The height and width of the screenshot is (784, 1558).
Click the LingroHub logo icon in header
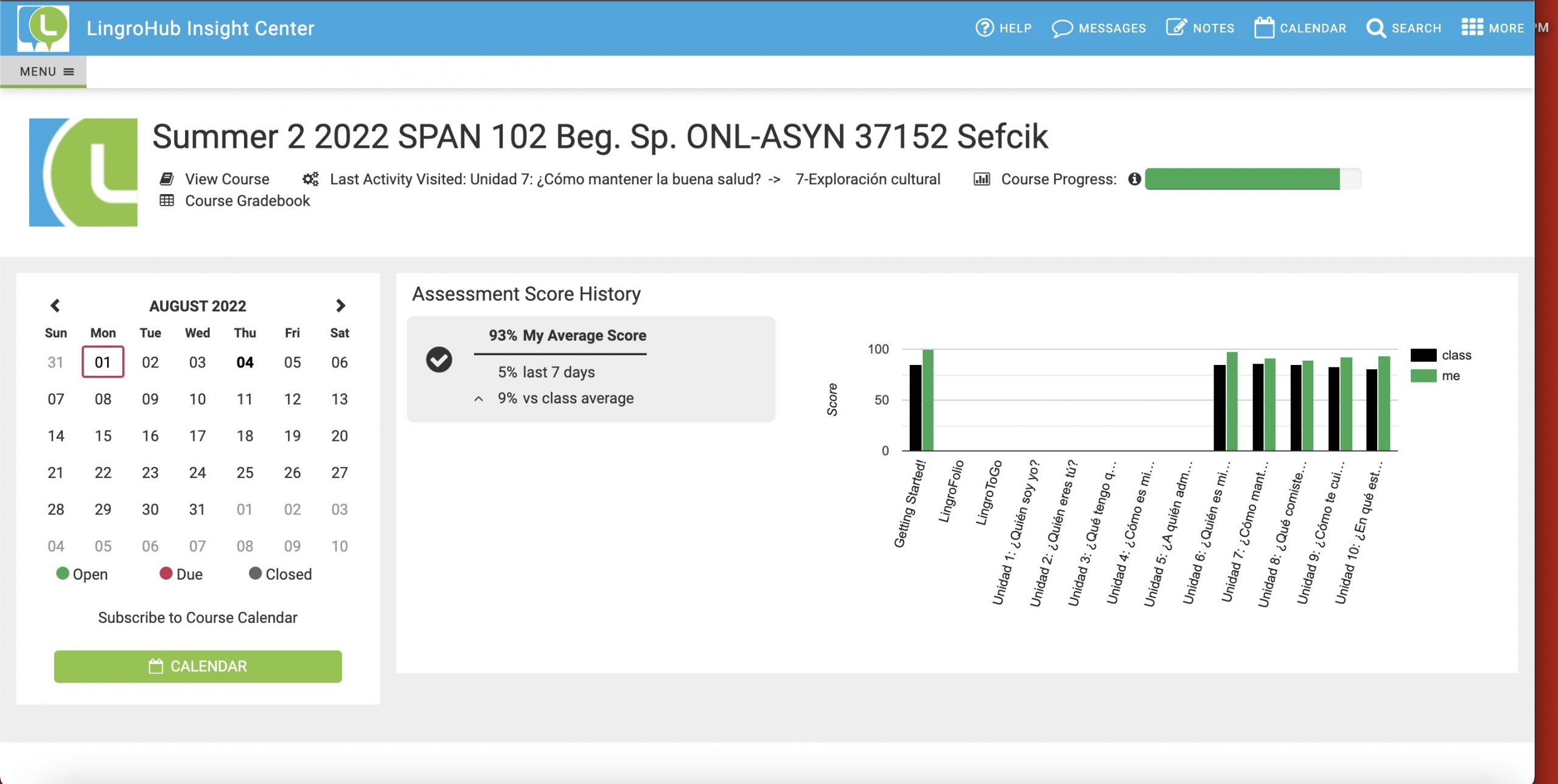[43, 28]
